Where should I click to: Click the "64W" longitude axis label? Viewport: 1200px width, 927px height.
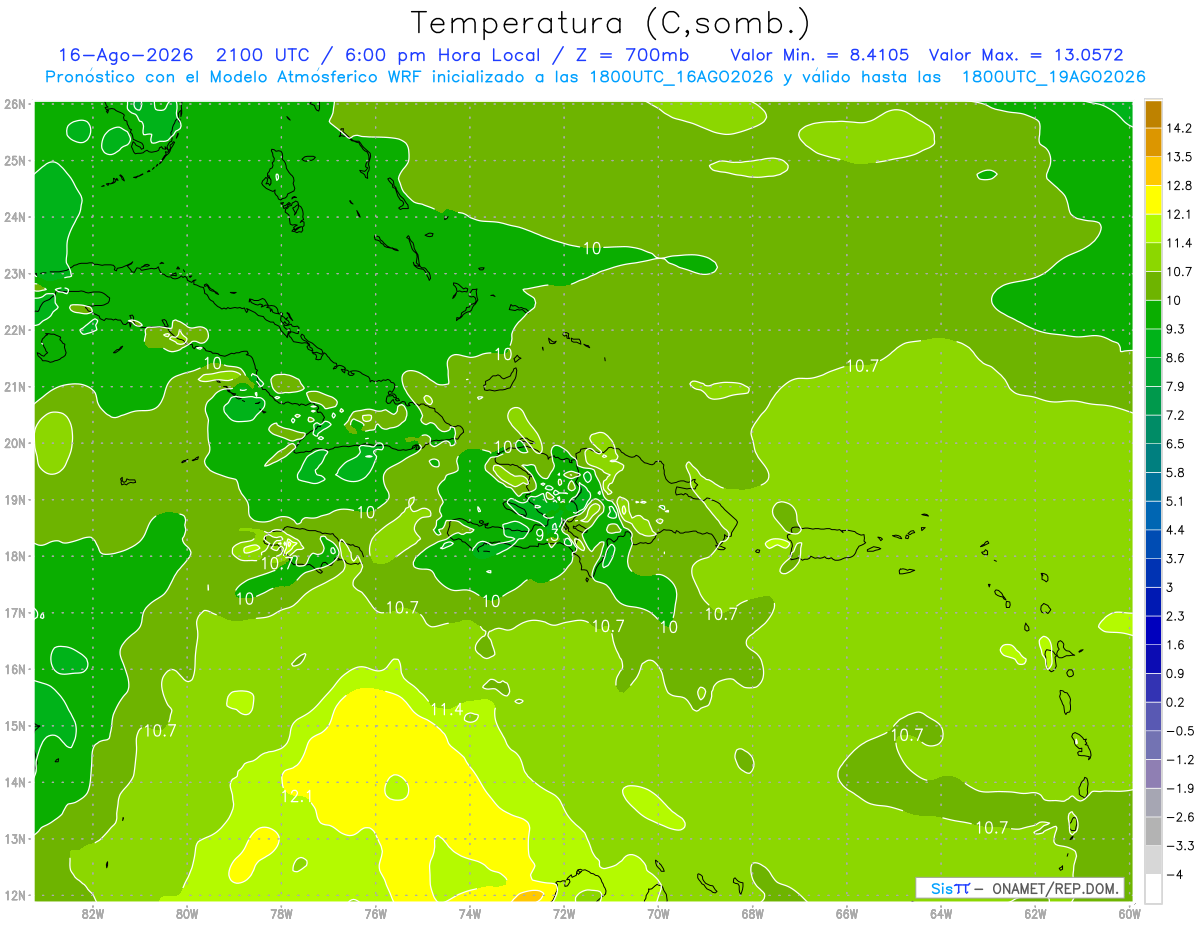point(941,913)
